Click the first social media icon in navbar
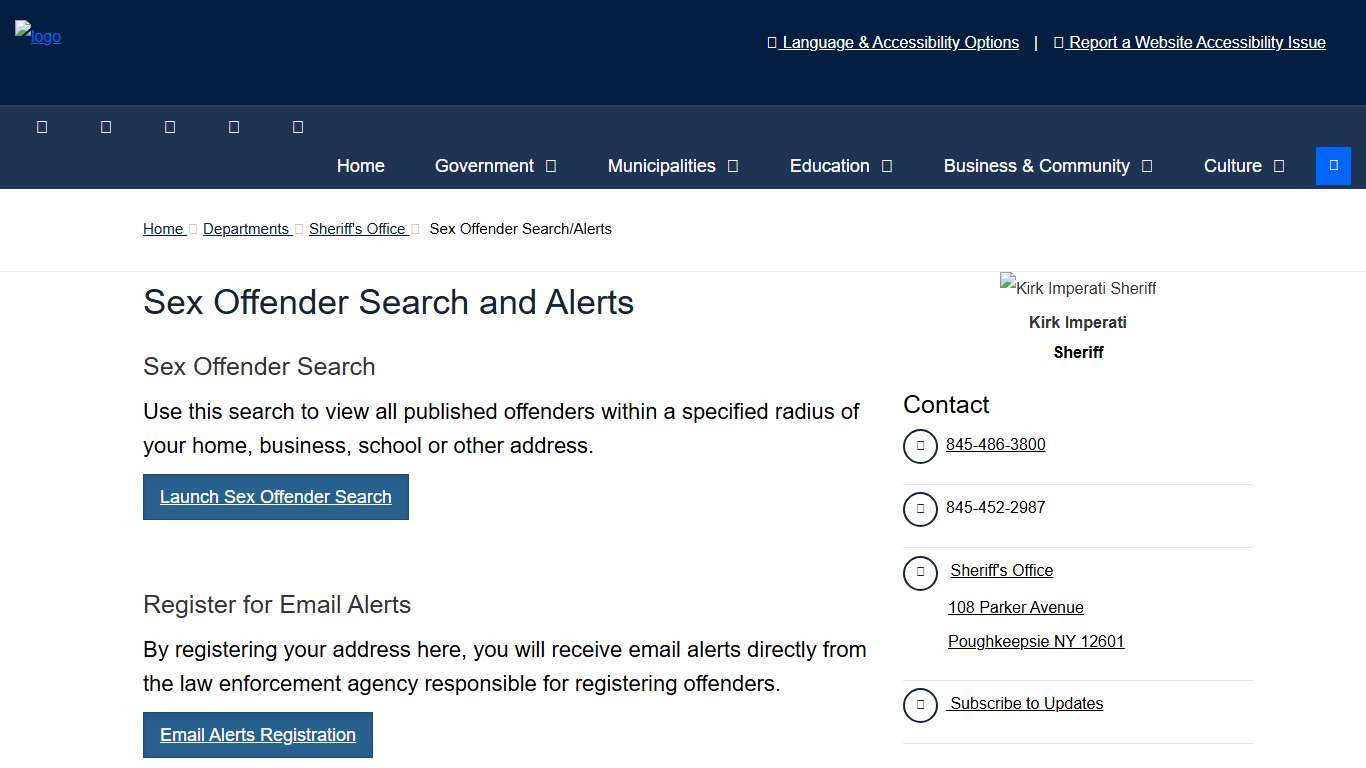 click(42, 126)
